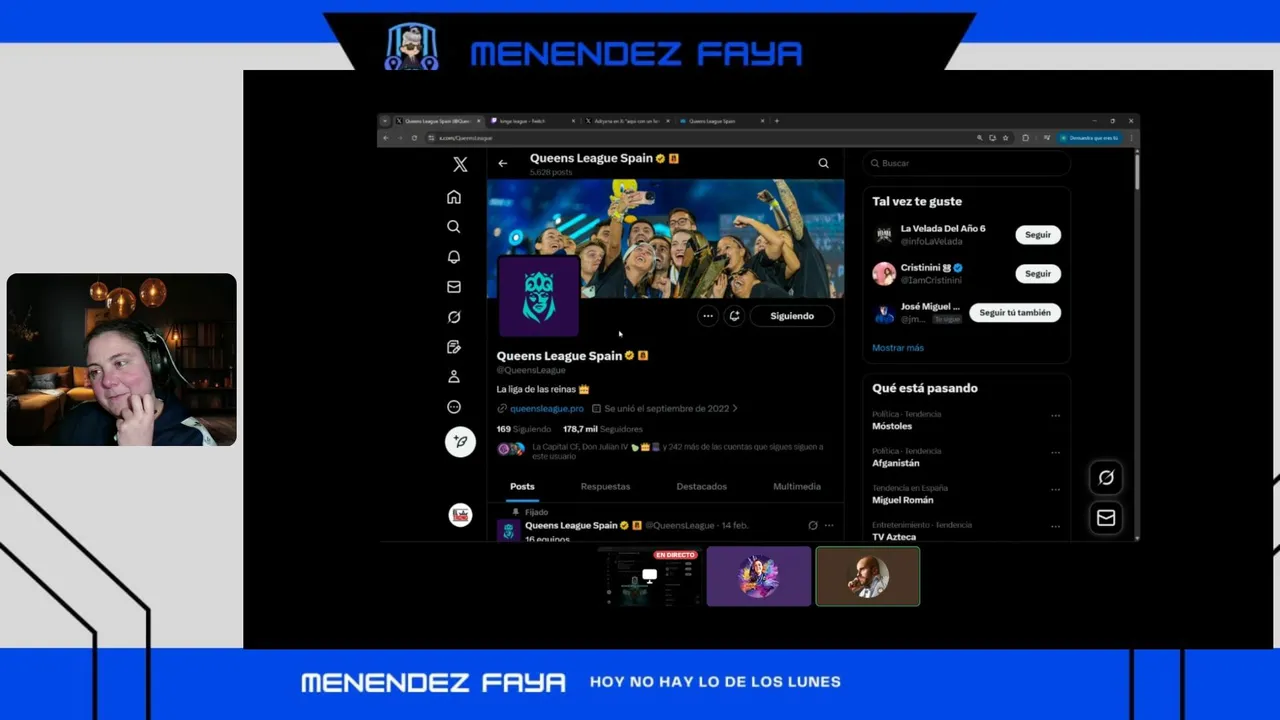Screen dimensions: 1280x720
Task: Go back with the profile arrow
Action: click(503, 163)
